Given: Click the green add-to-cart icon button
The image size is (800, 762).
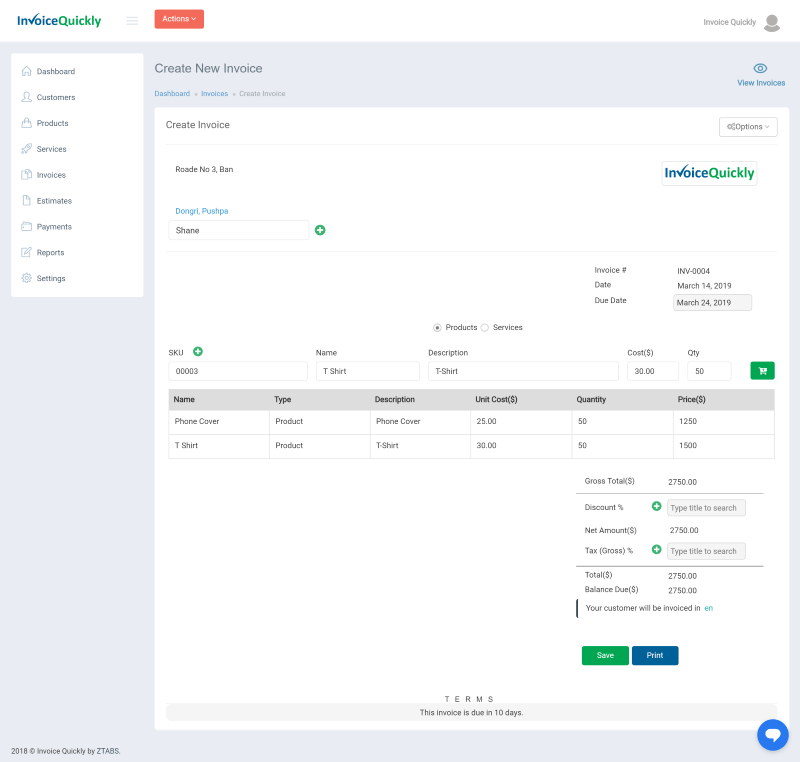Looking at the screenshot, I should [762, 371].
